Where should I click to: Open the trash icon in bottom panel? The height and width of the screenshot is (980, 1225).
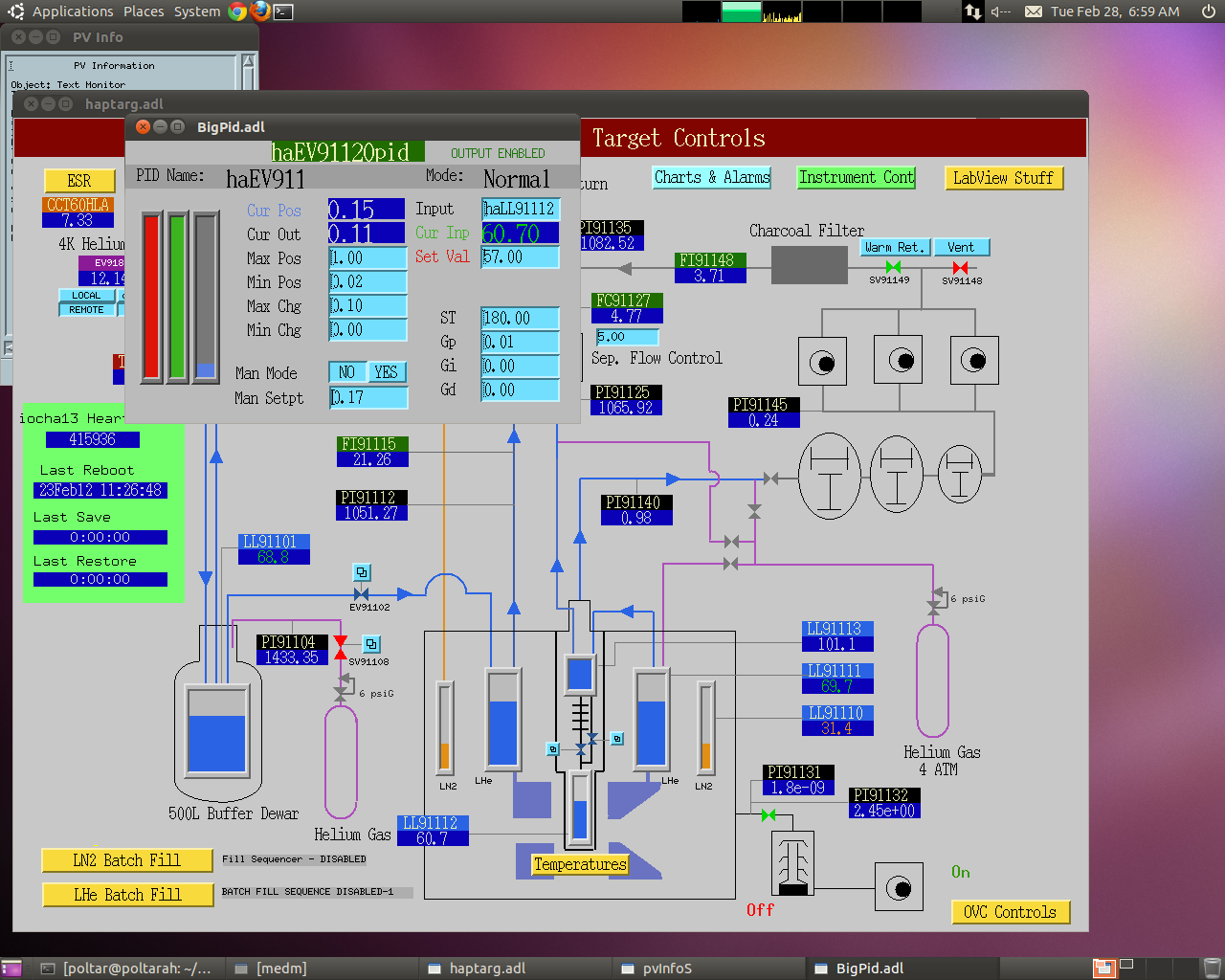click(1212, 969)
